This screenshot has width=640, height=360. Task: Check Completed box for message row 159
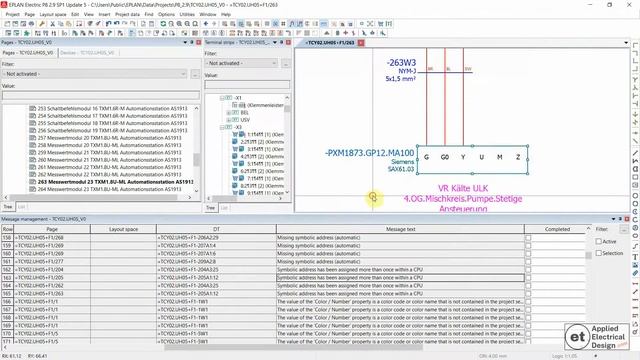coord(528,246)
